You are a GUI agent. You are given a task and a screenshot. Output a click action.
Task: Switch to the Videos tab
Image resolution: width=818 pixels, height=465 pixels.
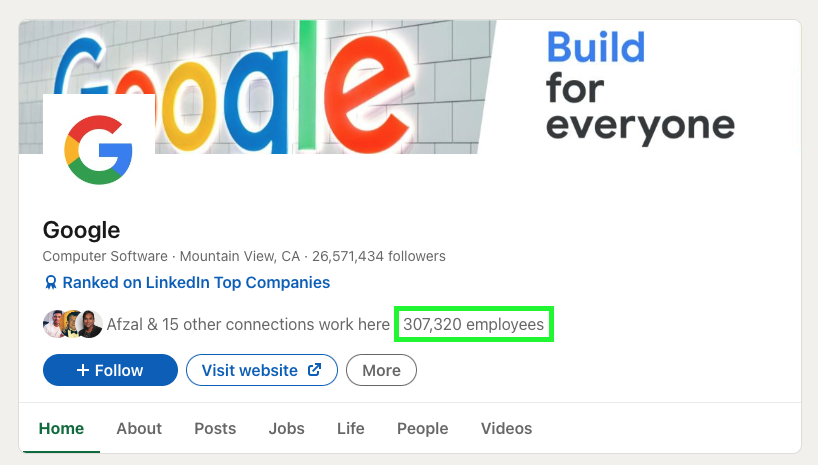(x=506, y=428)
